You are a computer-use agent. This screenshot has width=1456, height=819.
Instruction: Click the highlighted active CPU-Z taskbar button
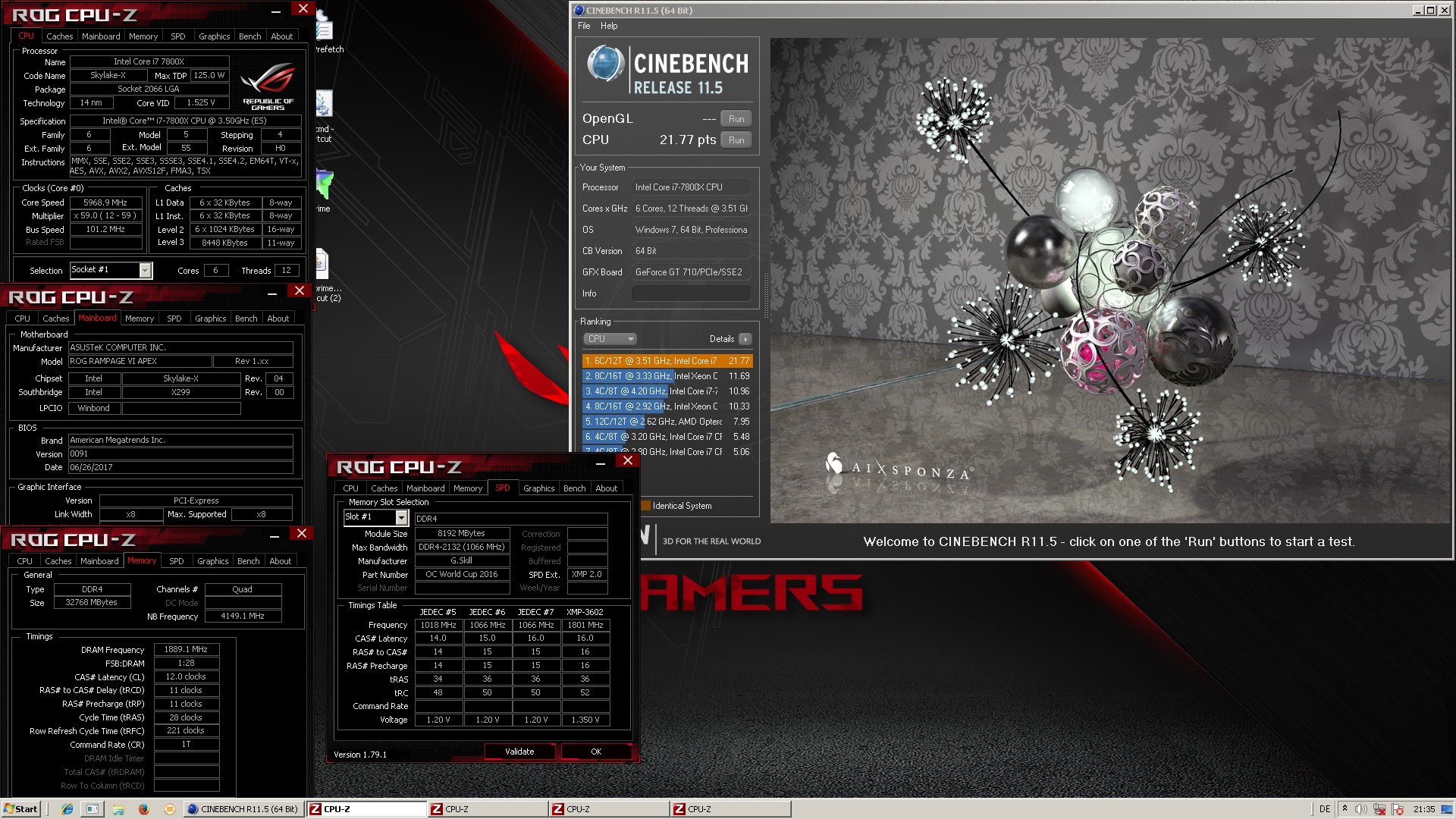tap(367, 809)
